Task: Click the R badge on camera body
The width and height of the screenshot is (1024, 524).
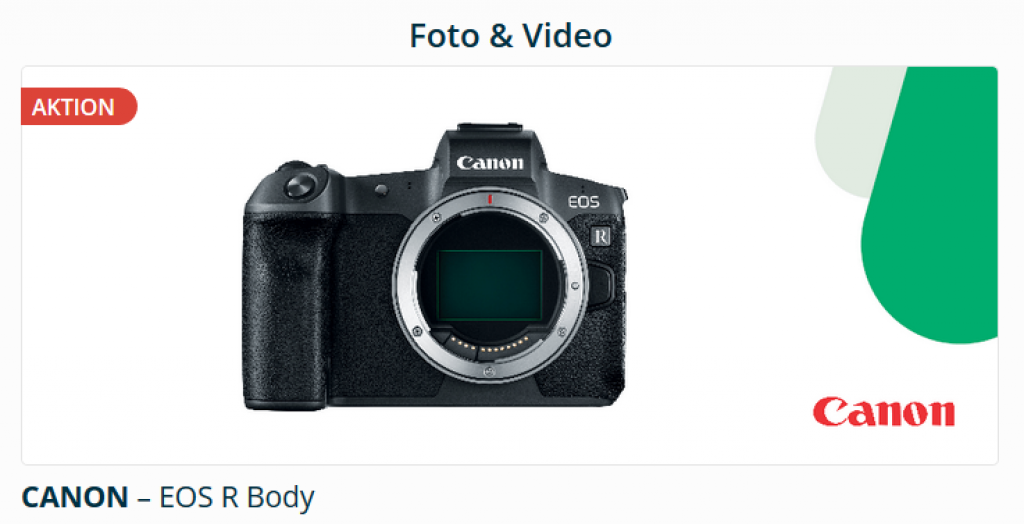Action: [600, 236]
